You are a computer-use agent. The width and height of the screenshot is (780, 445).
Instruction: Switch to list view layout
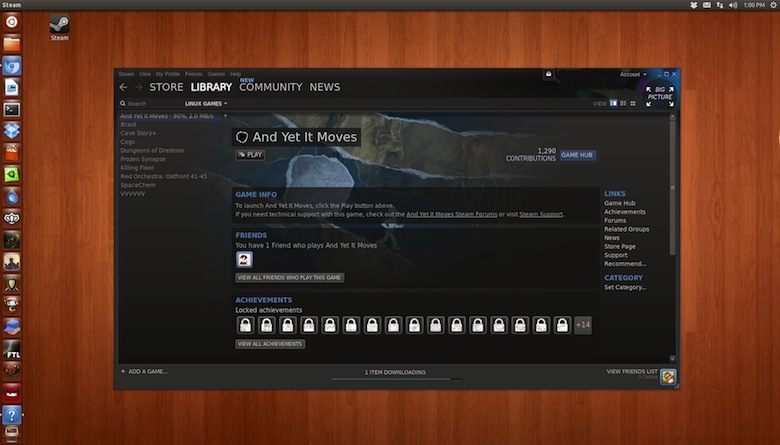pos(623,103)
